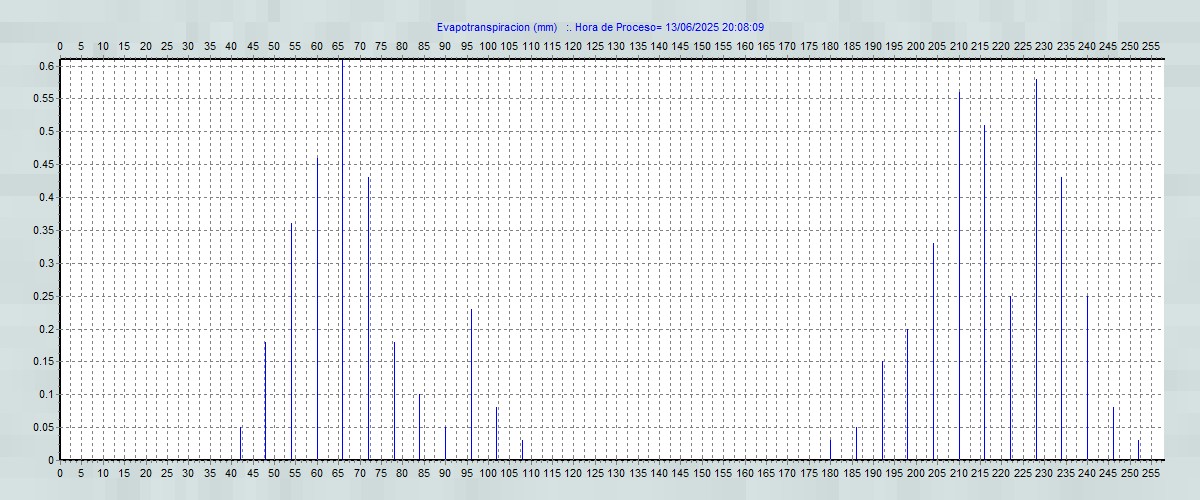
Task: Select the 230 label on the top axis
Action: (x=1044, y=47)
